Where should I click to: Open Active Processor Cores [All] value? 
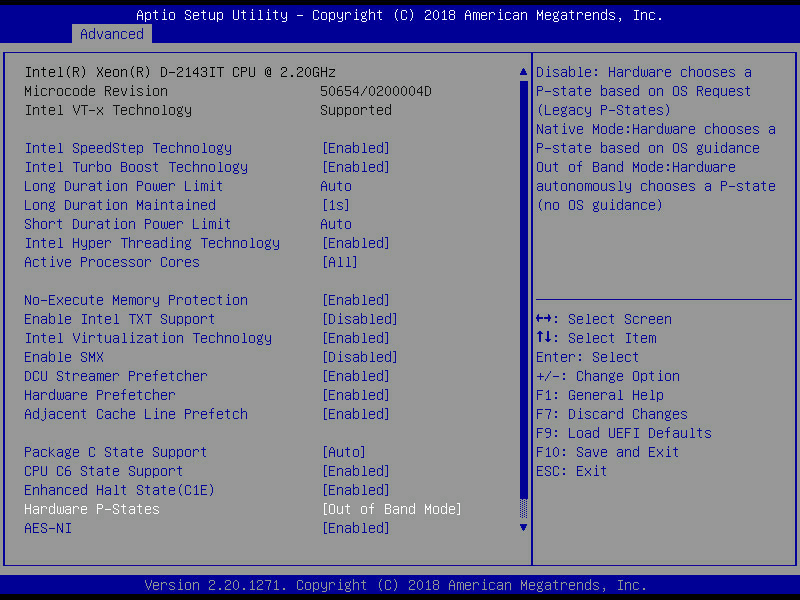[340, 262]
